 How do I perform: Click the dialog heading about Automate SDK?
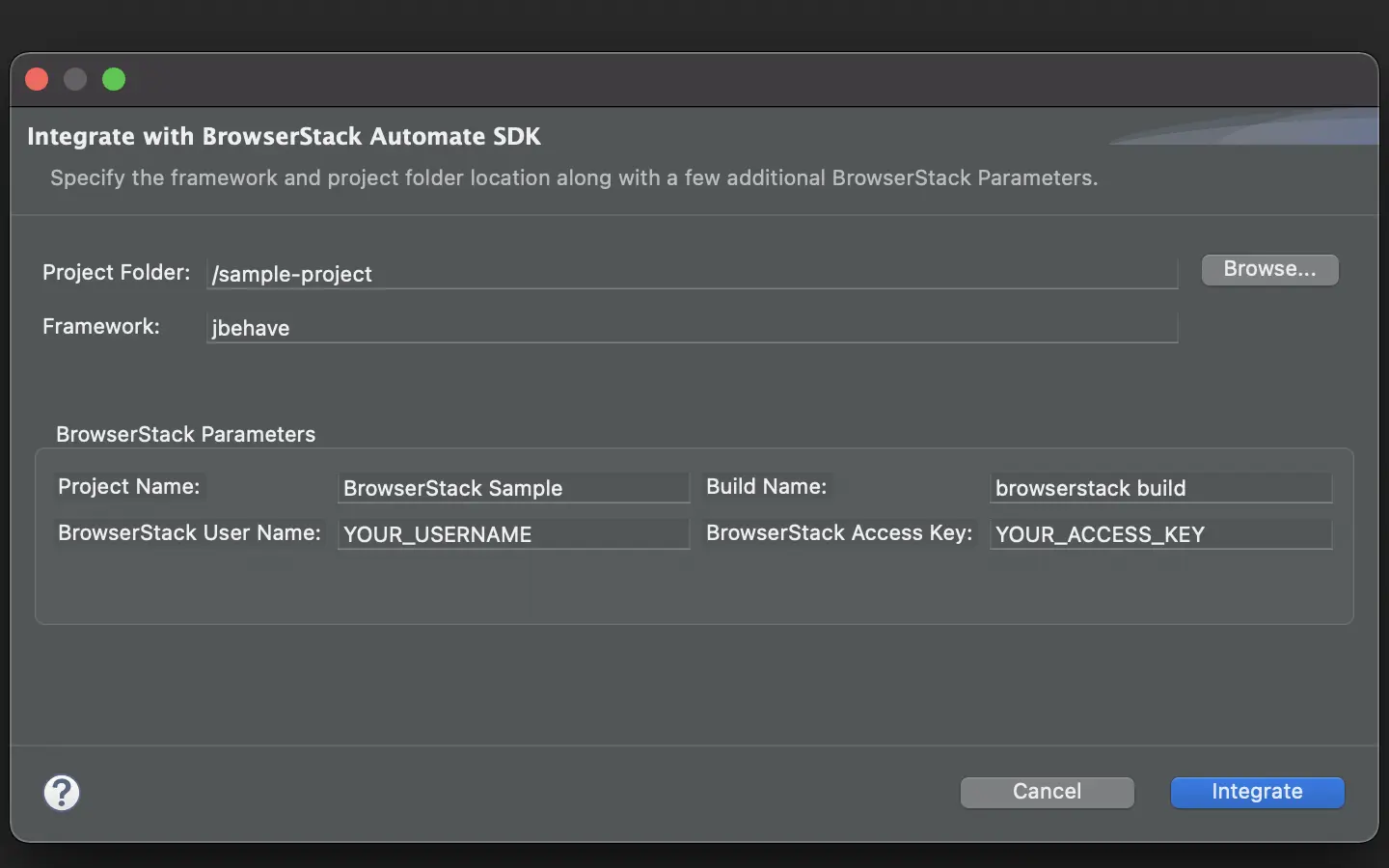point(284,137)
